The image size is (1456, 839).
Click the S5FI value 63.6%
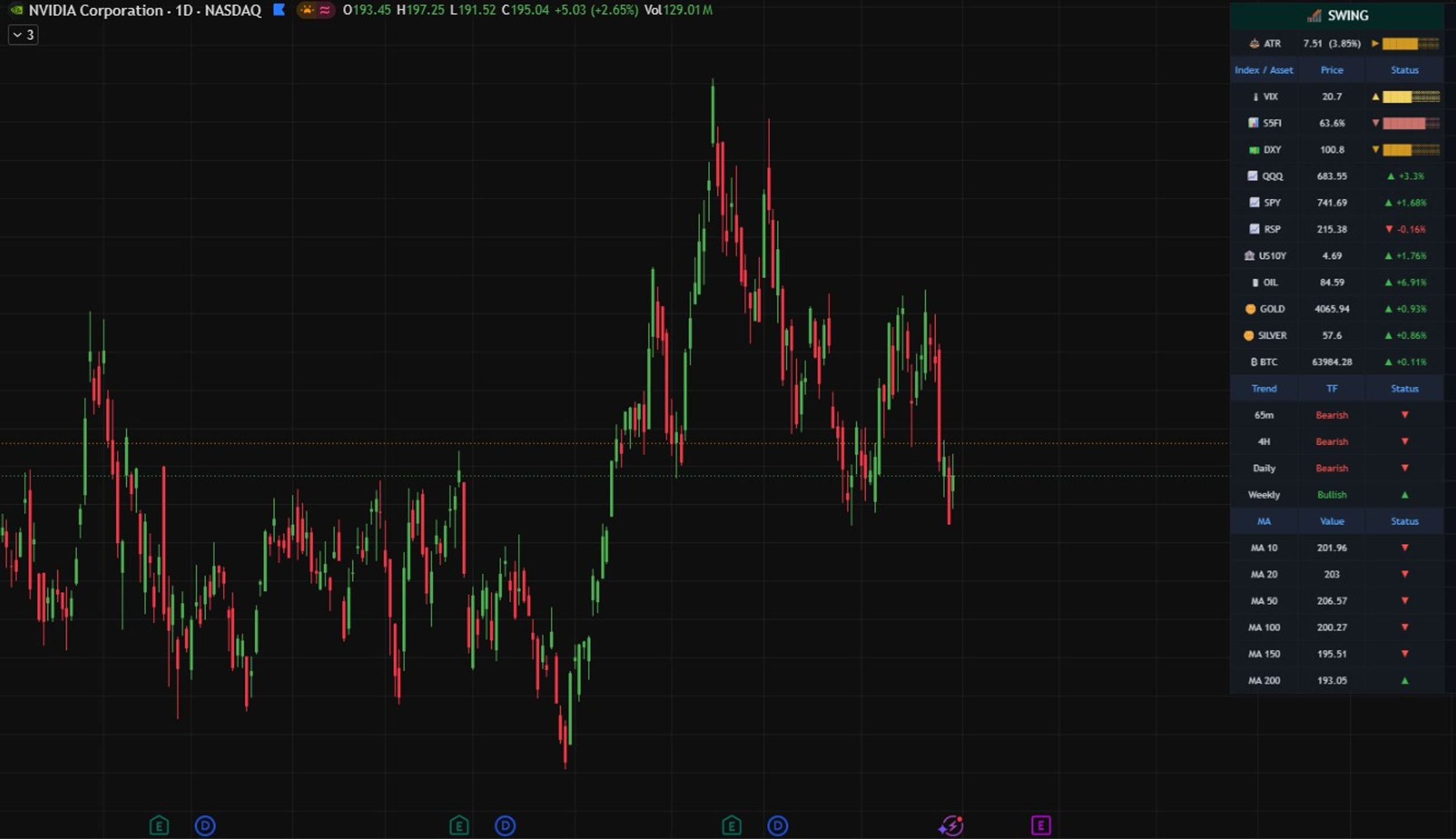coord(1332,123)
